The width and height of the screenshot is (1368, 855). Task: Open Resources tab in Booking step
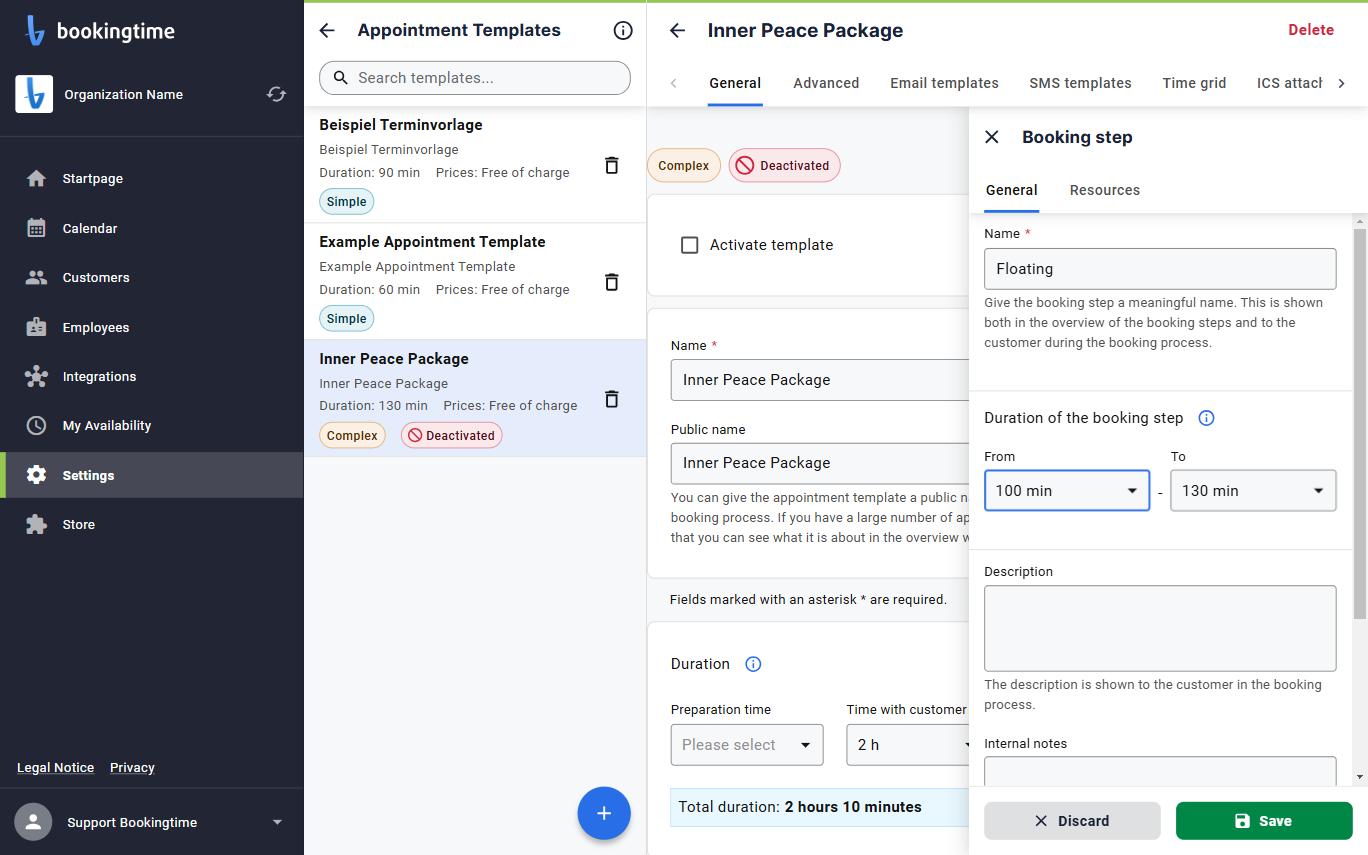pyautogui.click(x=1104, y=190)
